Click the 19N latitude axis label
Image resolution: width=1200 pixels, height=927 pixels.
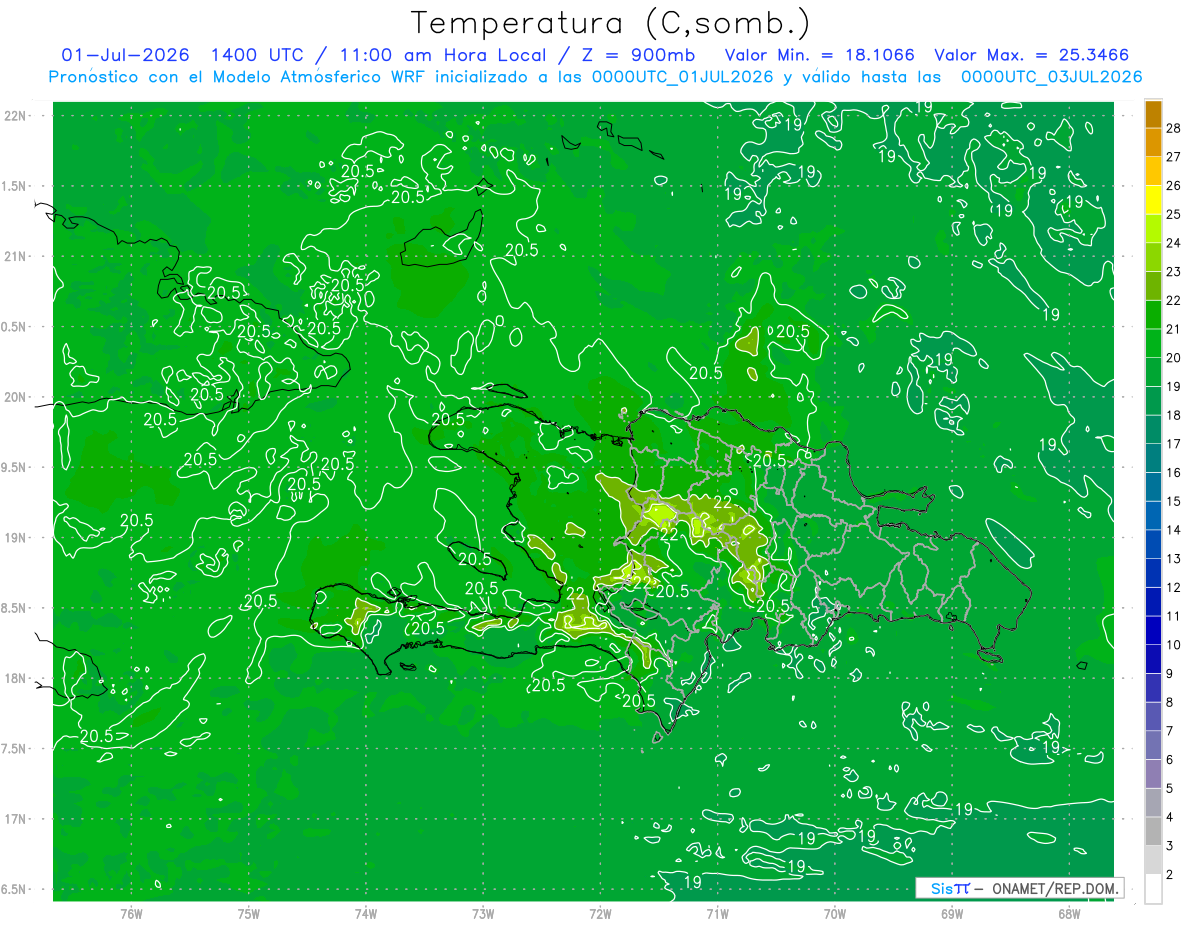click(x=17, y=538)
